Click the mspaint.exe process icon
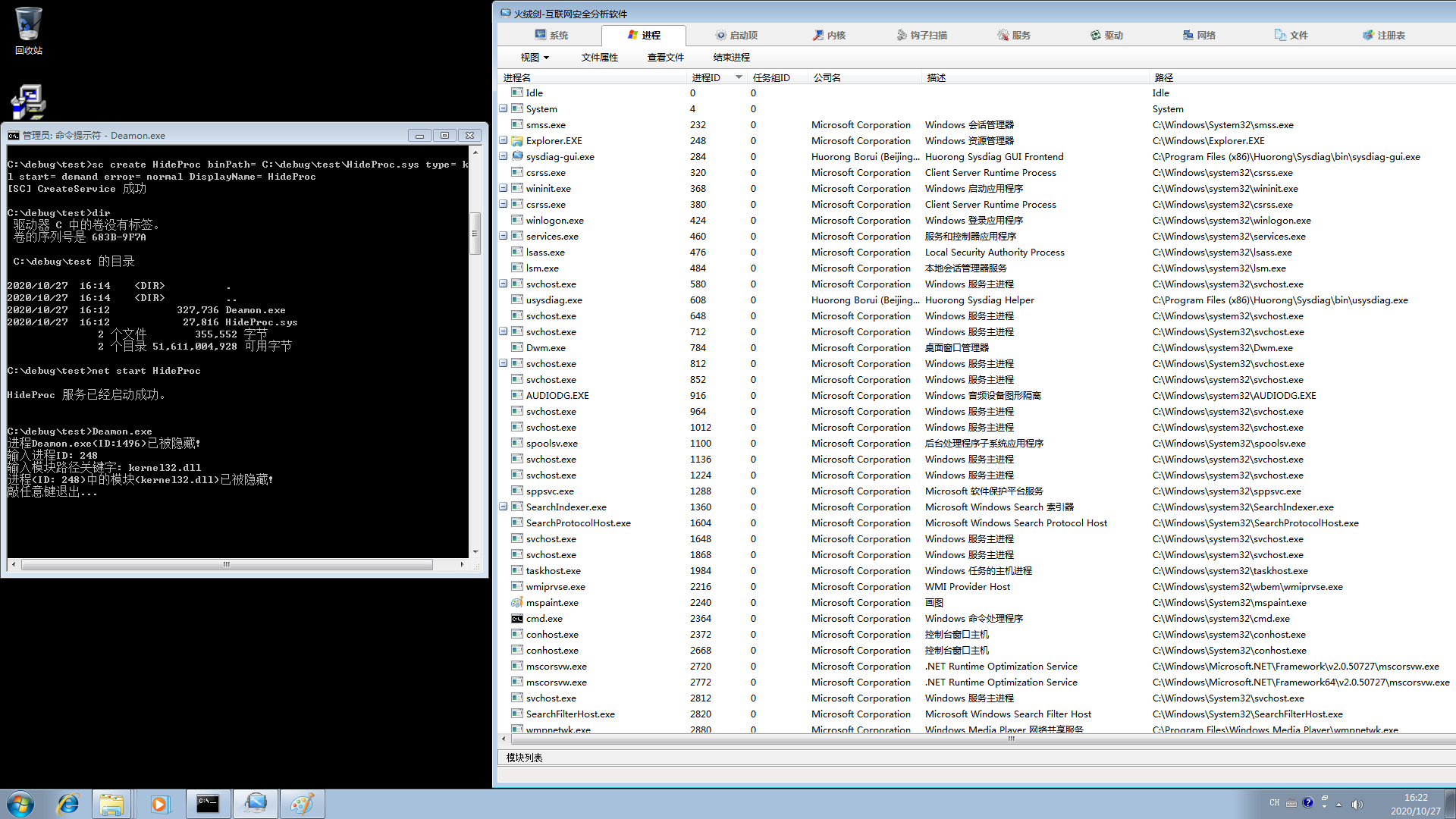 (x=517, y=602)
